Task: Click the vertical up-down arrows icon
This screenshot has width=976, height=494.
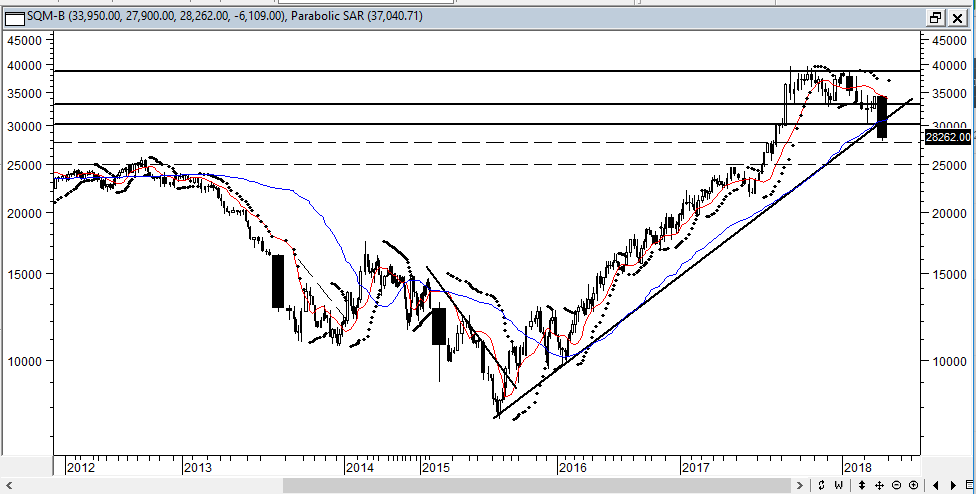Action: (862, 485)
